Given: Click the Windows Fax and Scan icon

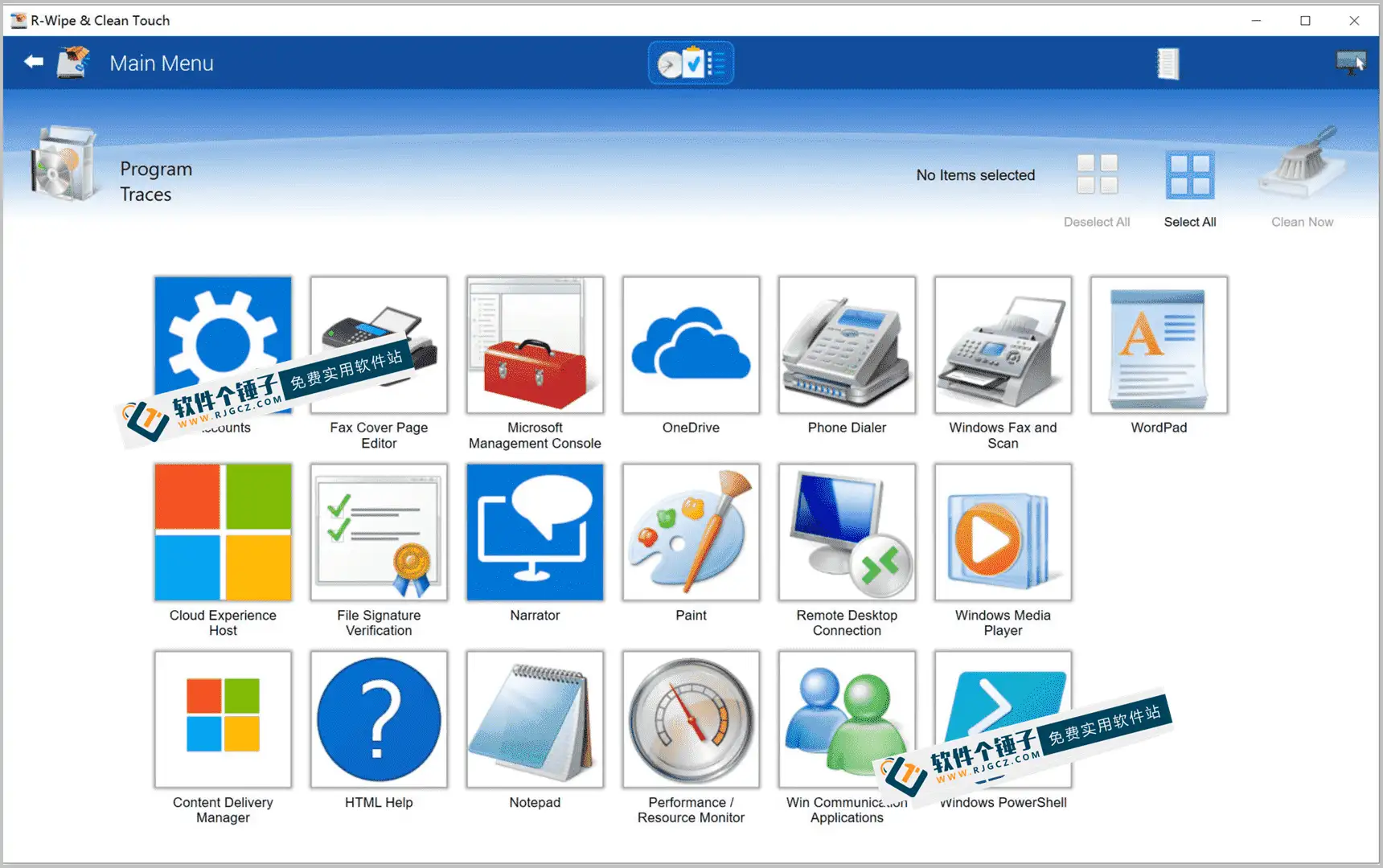Looking at the screenshot, I should tap(1002, 346).
